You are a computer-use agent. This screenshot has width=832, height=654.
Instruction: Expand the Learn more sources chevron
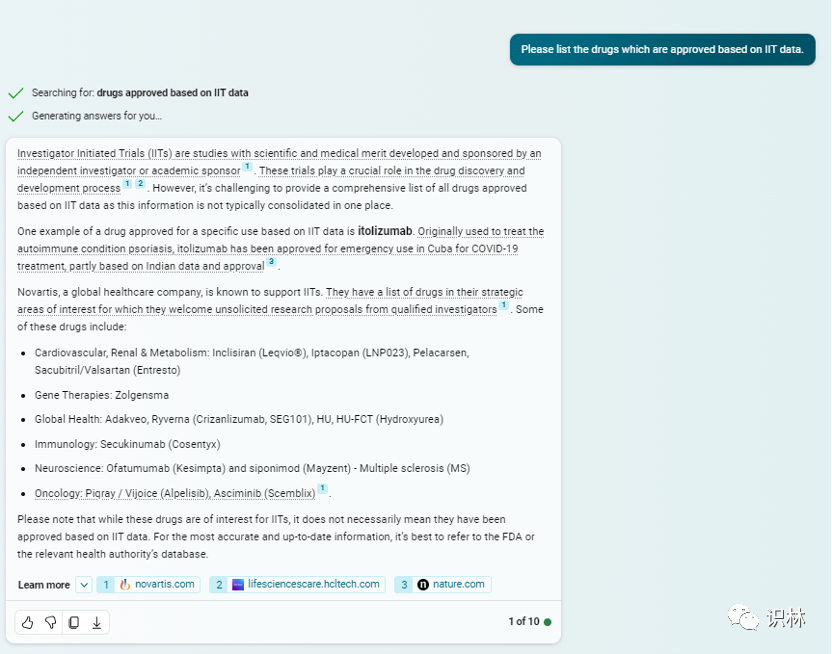pos(84,585)
